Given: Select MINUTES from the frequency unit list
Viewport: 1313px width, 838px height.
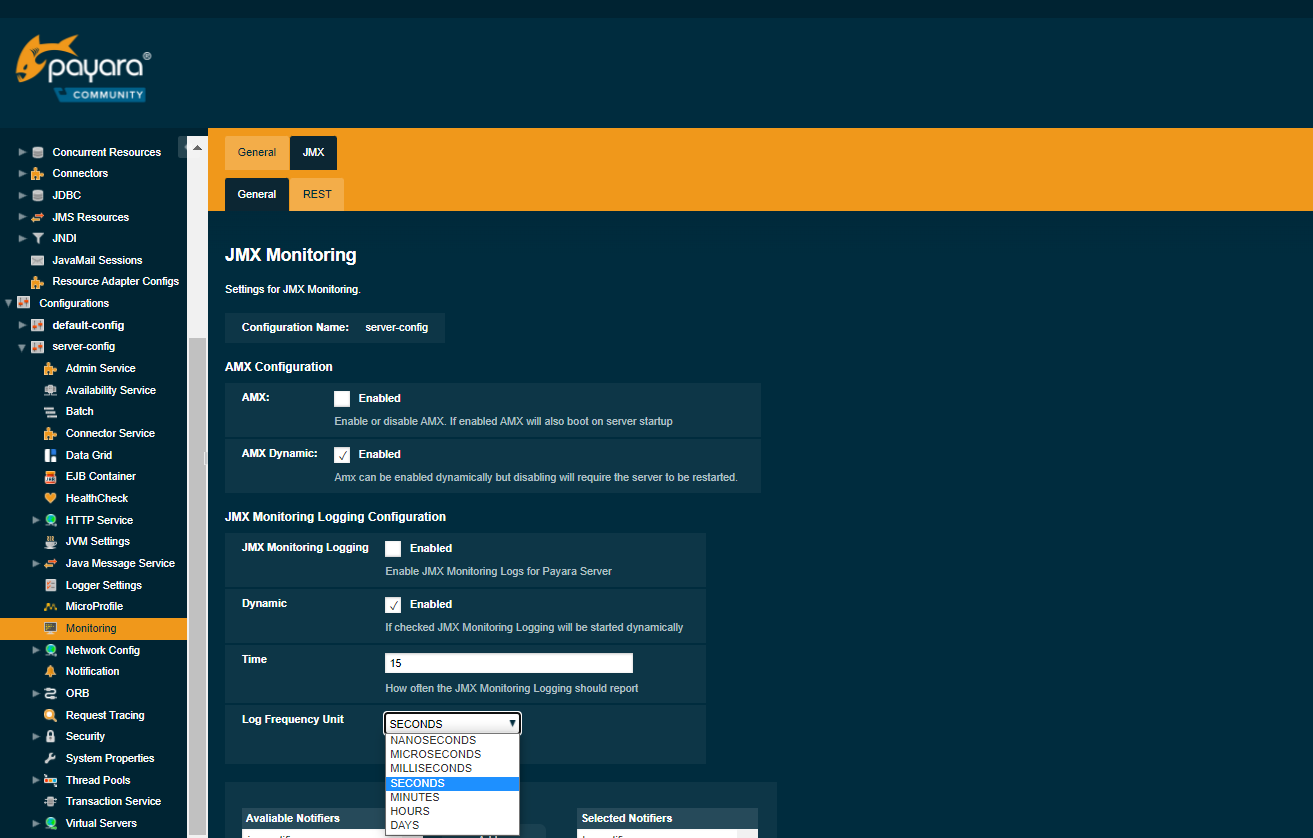Looking at the screenshot, I should click(x=415, y=797).
